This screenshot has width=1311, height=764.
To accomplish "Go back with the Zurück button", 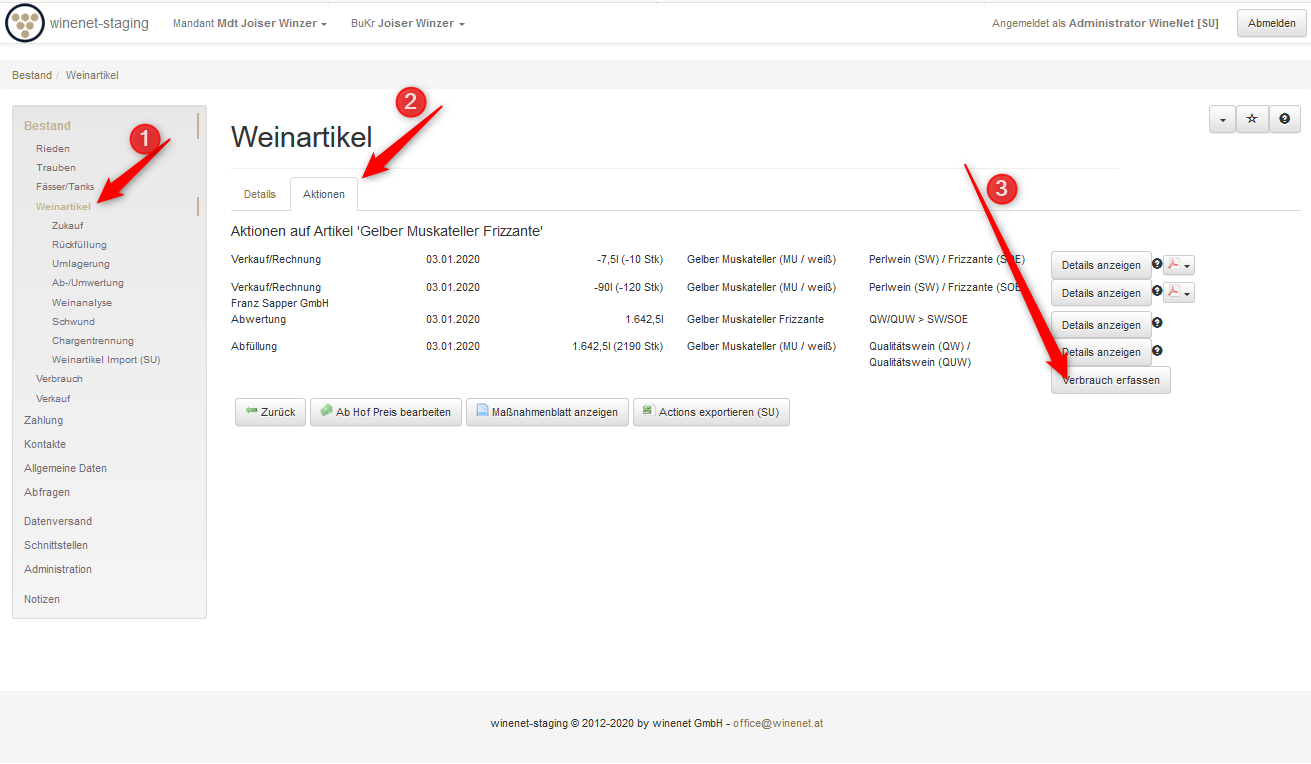I will point(270,412).
